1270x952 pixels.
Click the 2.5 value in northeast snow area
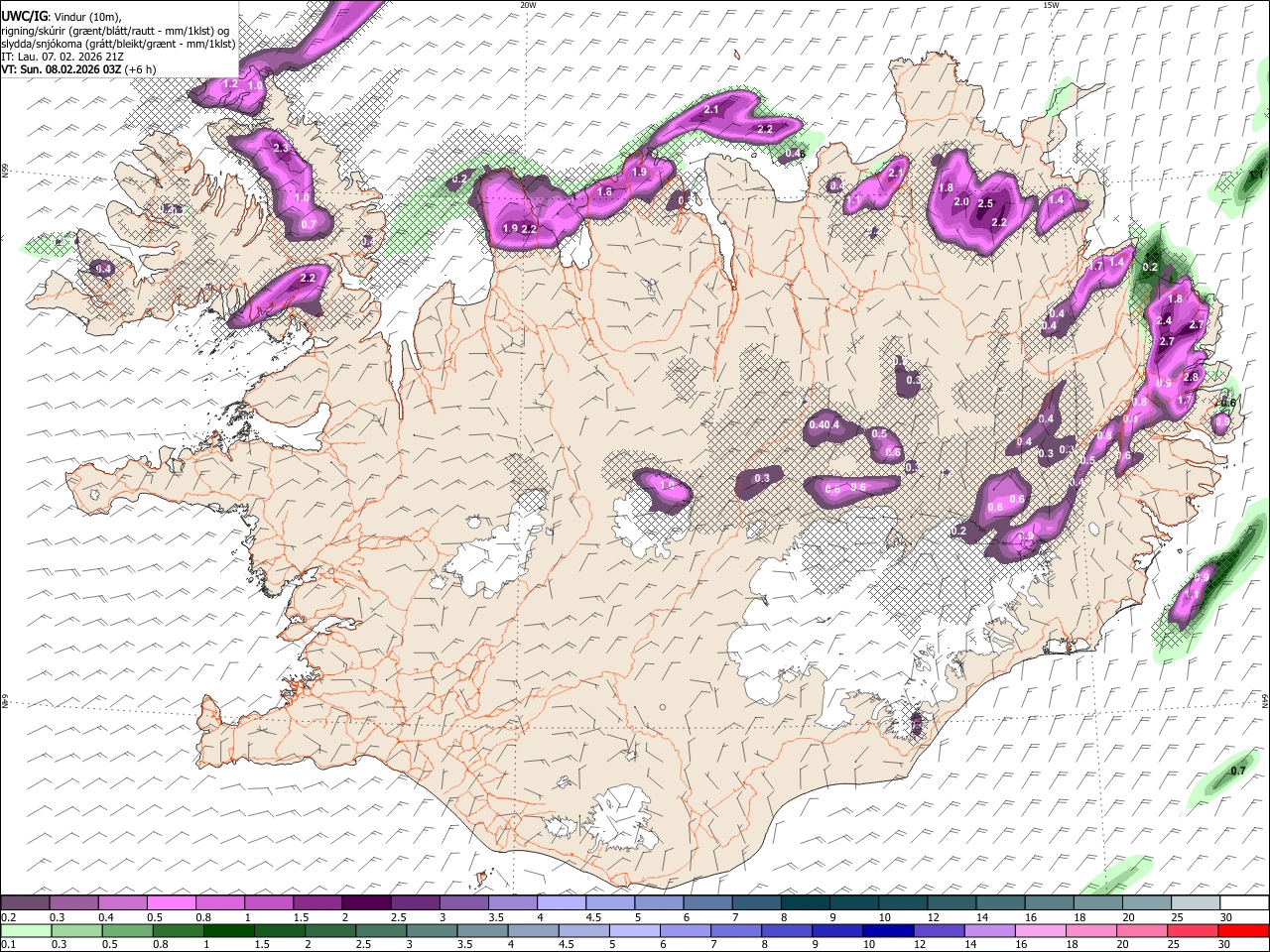[985, 204]
